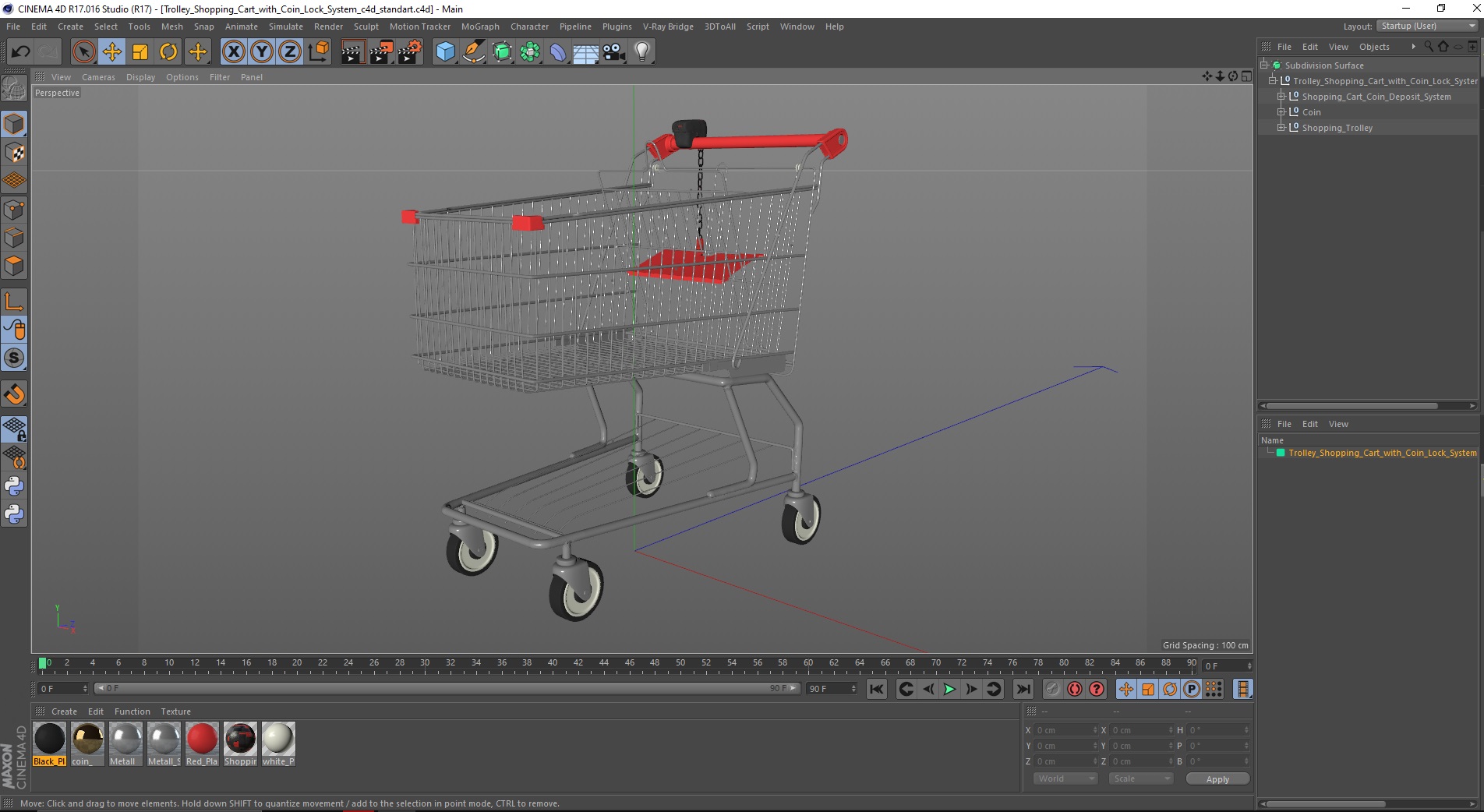This screenshot has height=812, width=1484.
Task: Click the Object Manager search icon
Action: (1429, 47)
